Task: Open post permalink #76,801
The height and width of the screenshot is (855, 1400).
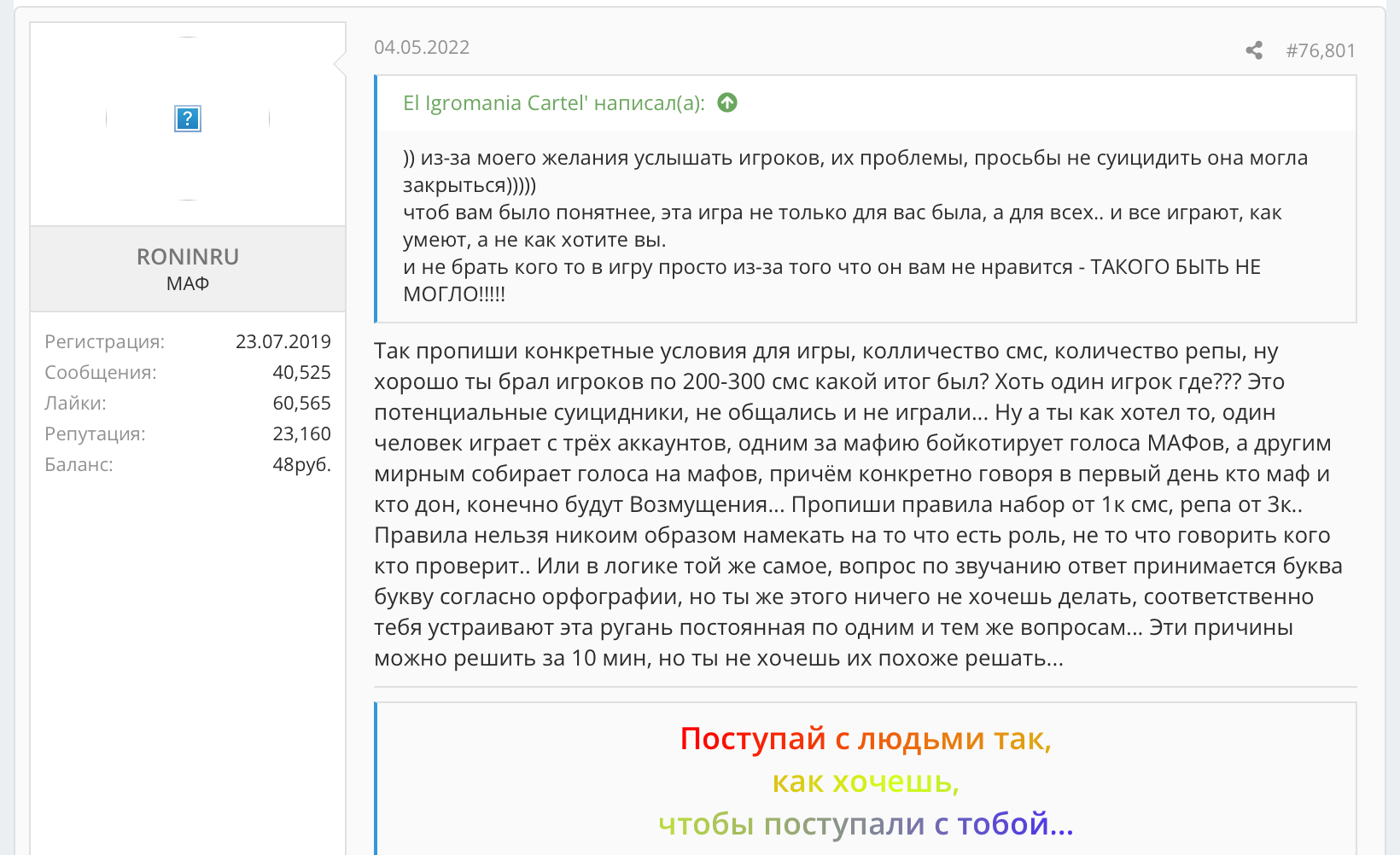Action: (x=1321, y=50)
